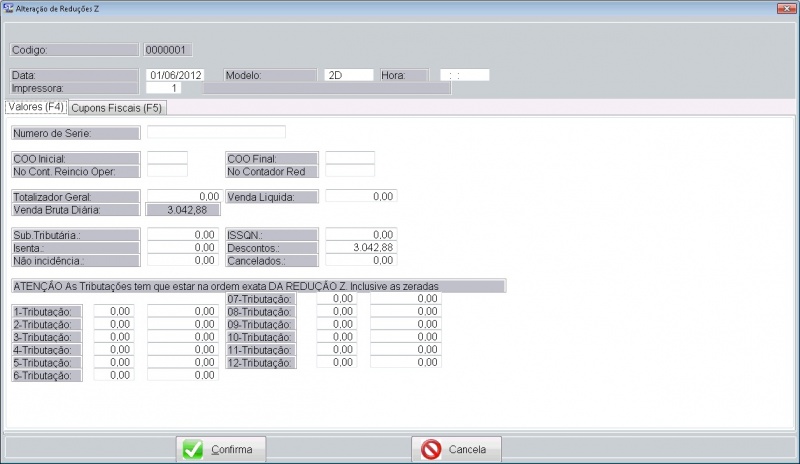Close the Alteração de Reduções Z window
The image size is (800, 464).
pyautogui.click(x=789, y=7)
